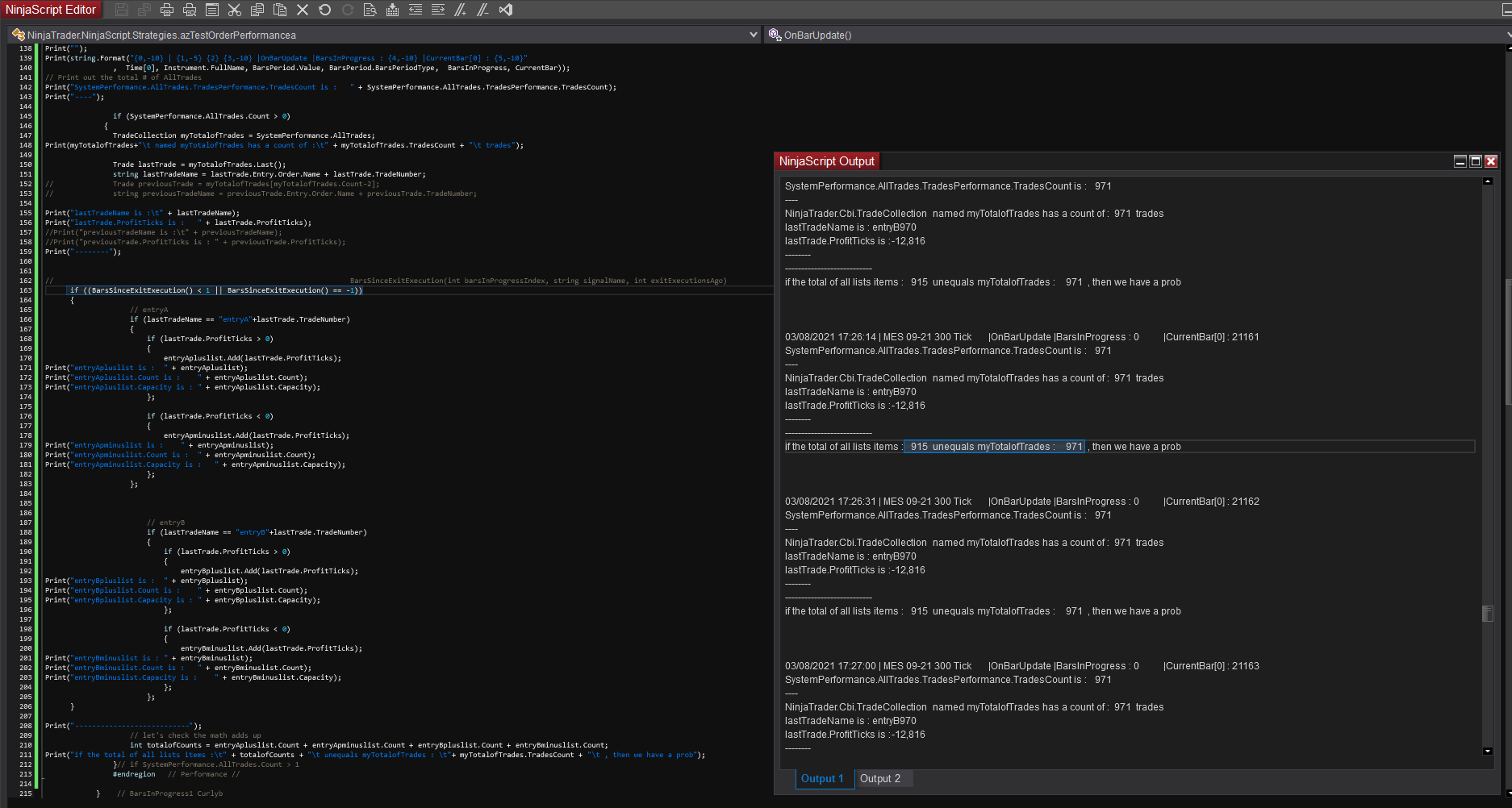The height and width of the screenshot is (808, 1512).
Task: Click the '03/08/2021 17:26:14' output line
Action: 1022,337
